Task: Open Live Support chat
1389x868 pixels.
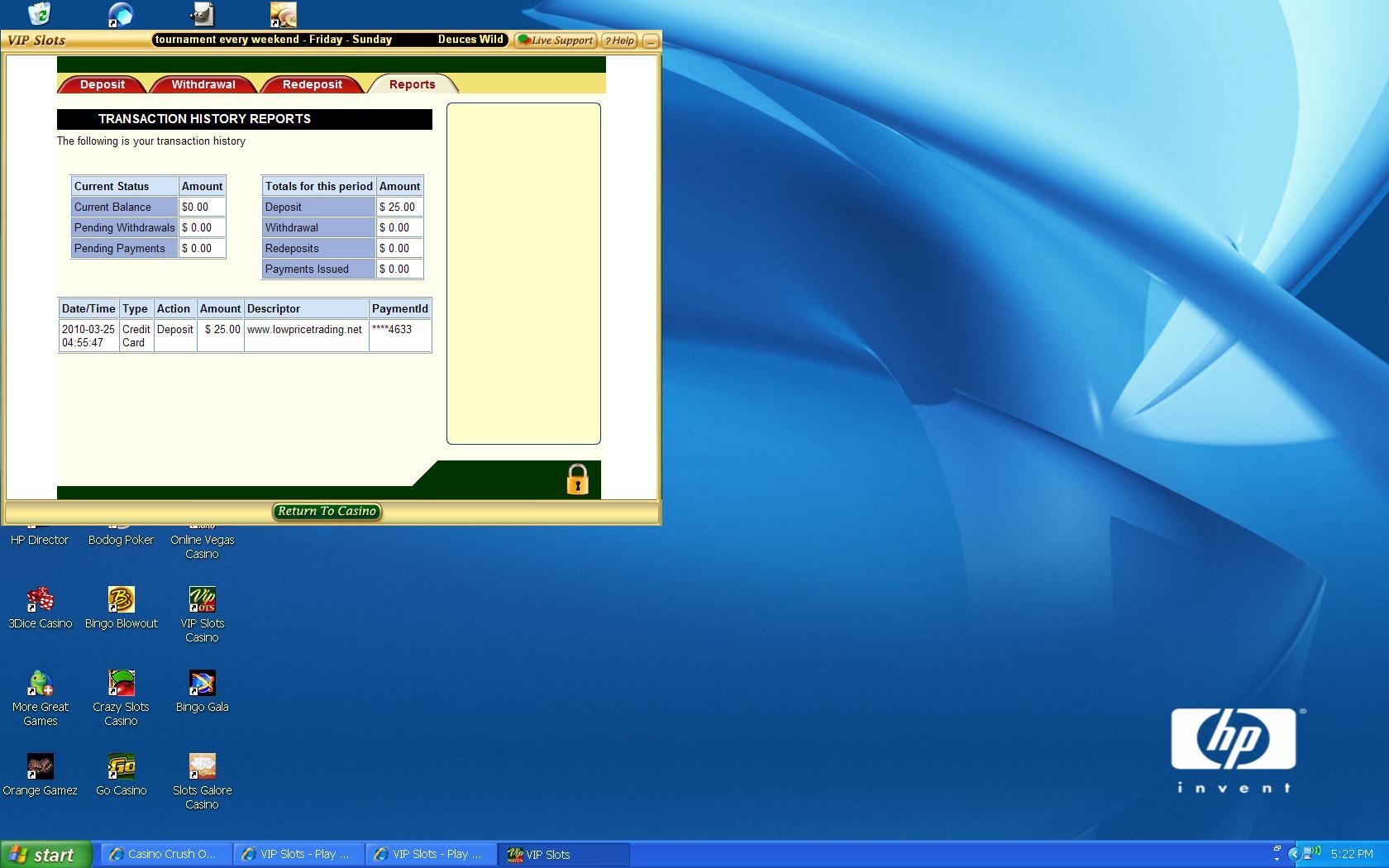Action: coord(556,41)
